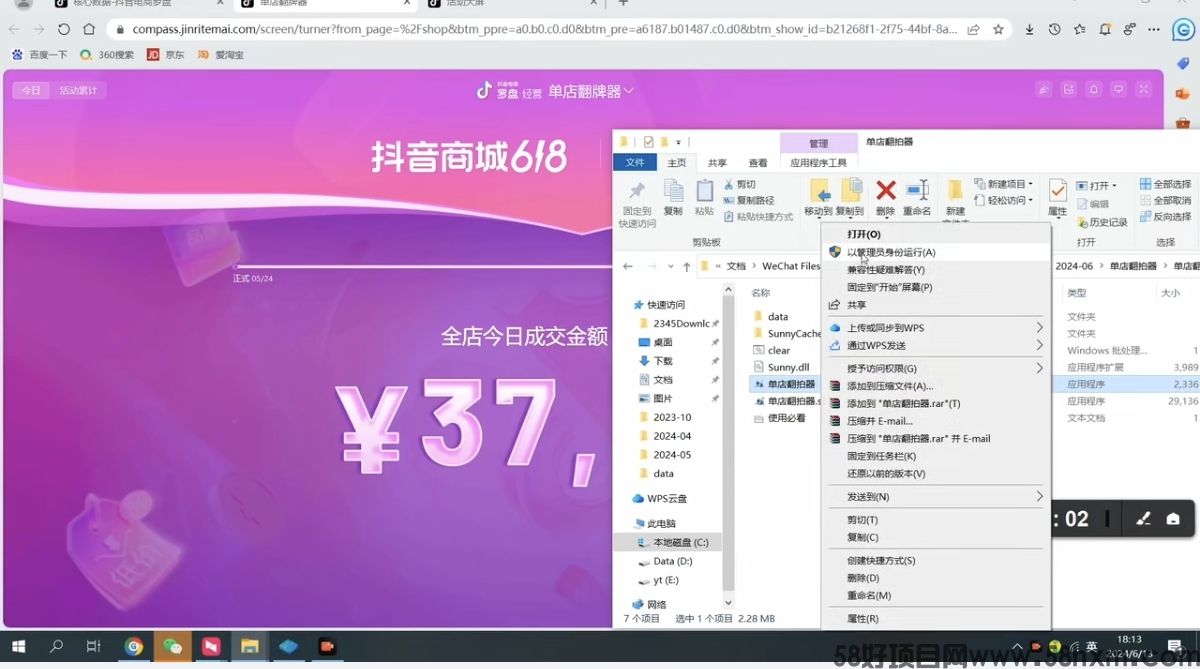Click the 剪切 (Cut) scissors icon
This screenshot has width=1200, height=669.
tap(729, 184)
